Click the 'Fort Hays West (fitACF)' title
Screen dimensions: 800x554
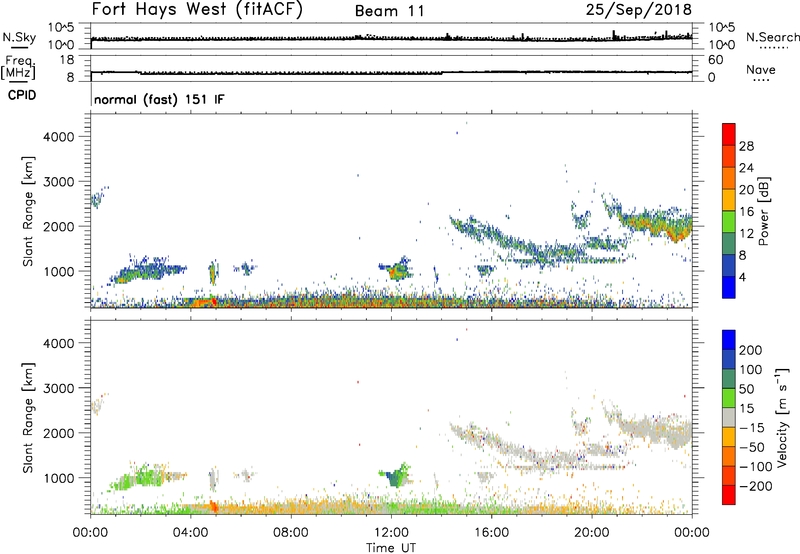197,9
